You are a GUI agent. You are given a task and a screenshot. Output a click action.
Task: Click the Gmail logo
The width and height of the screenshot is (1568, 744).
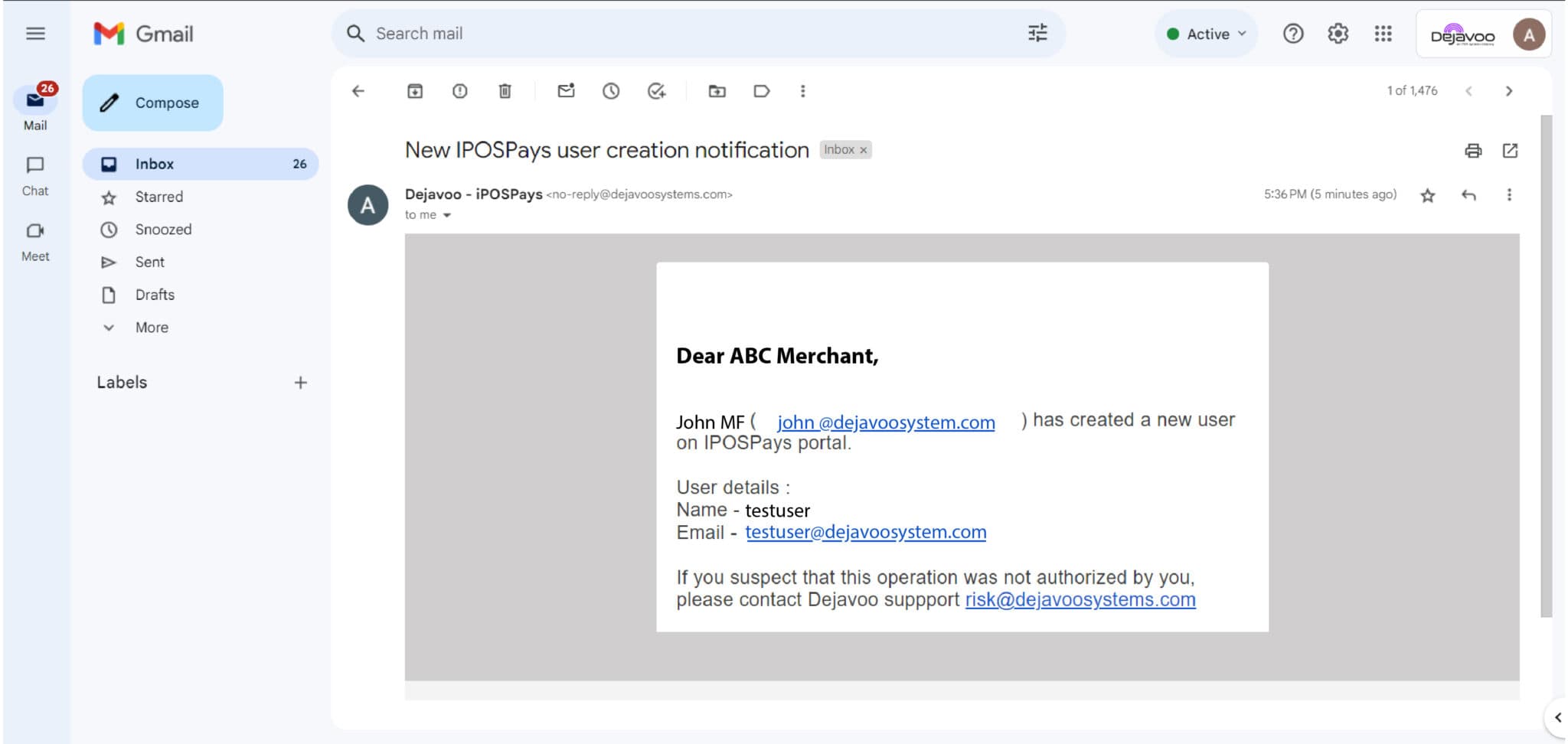143,34
